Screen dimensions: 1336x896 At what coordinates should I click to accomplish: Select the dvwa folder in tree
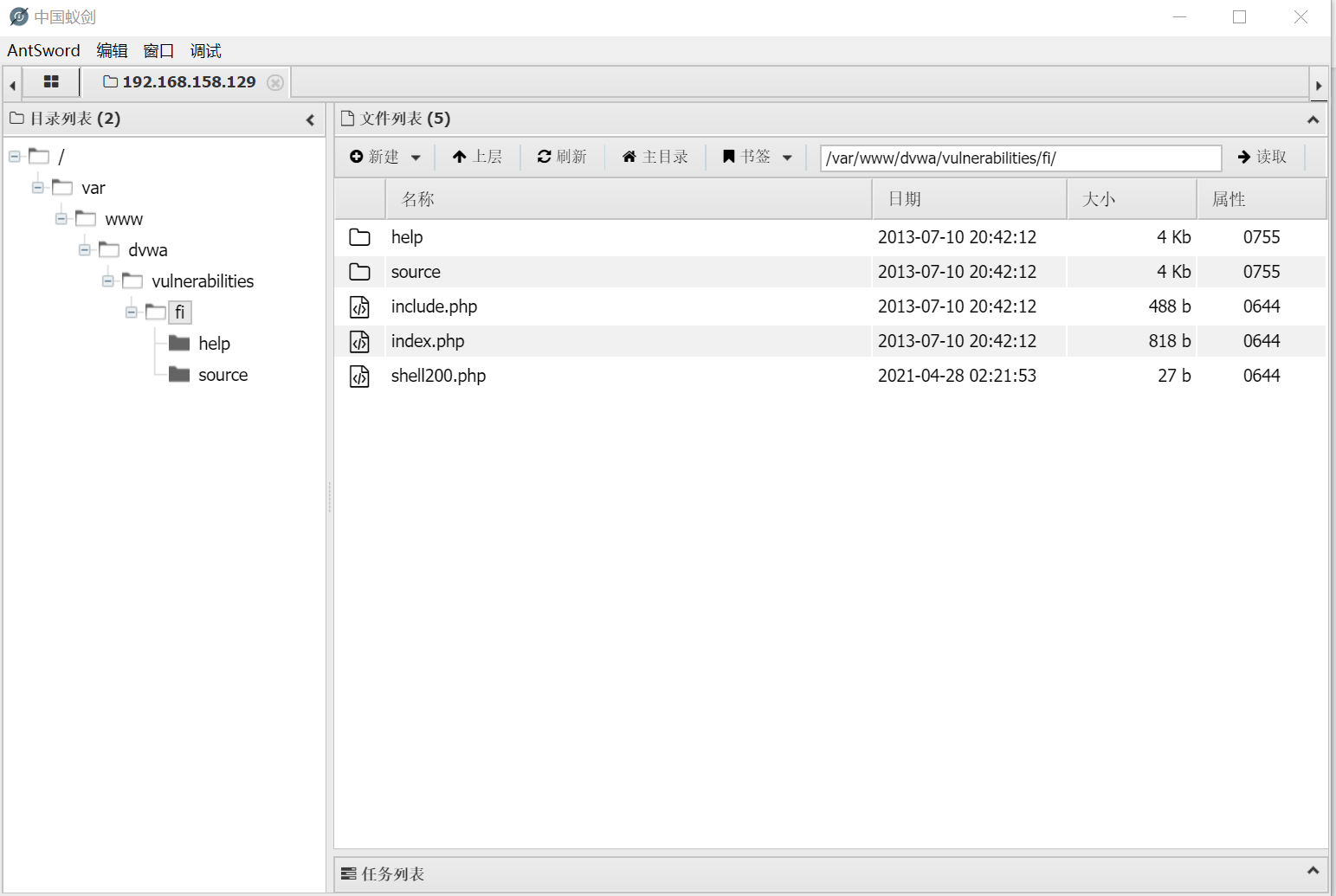pos(148,250)
